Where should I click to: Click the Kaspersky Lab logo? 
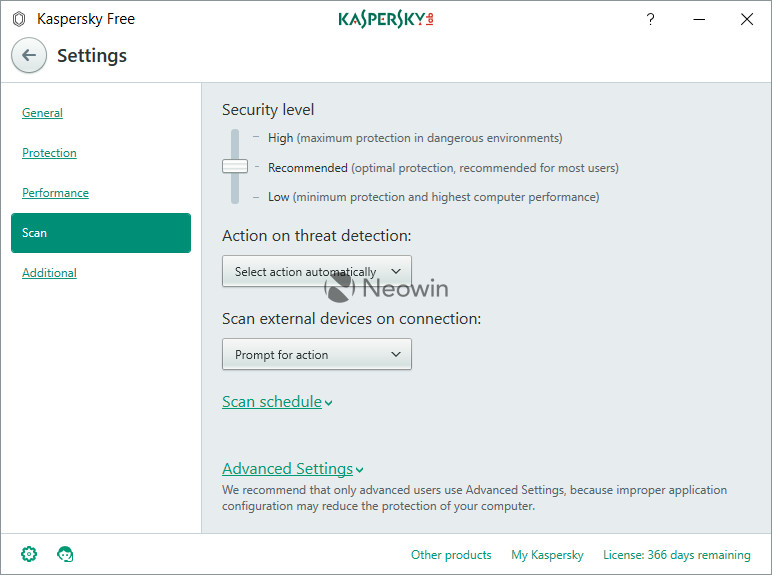(386, 19)
